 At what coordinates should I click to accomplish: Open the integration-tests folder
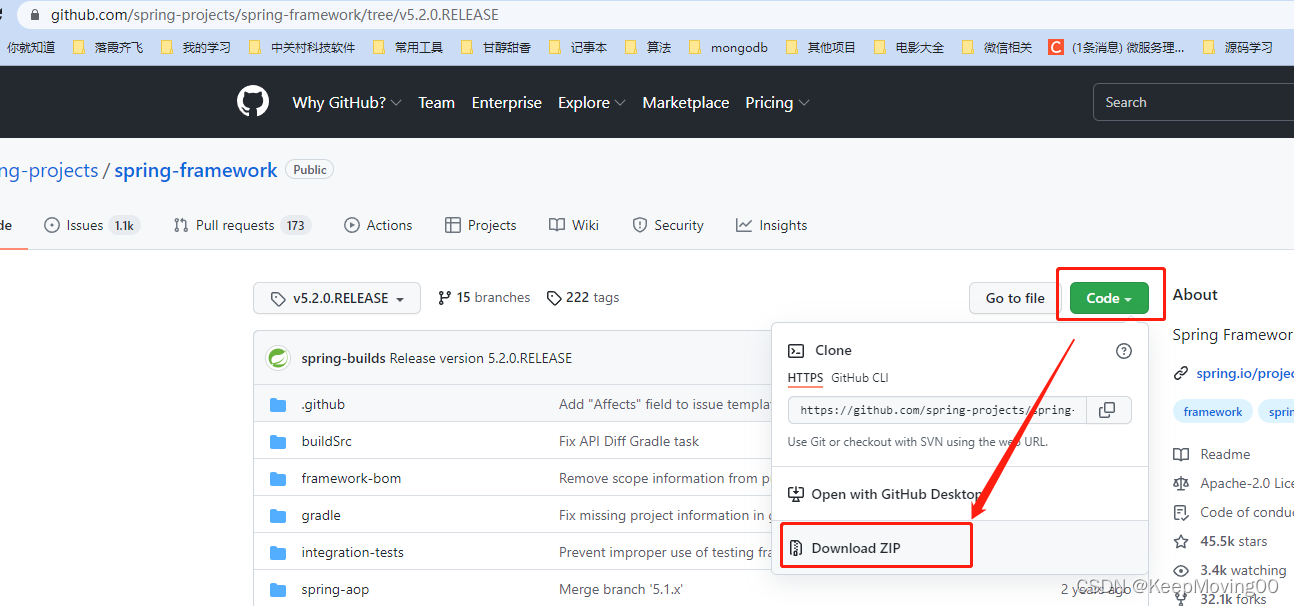pyautogui.click(x=352, y=552)
